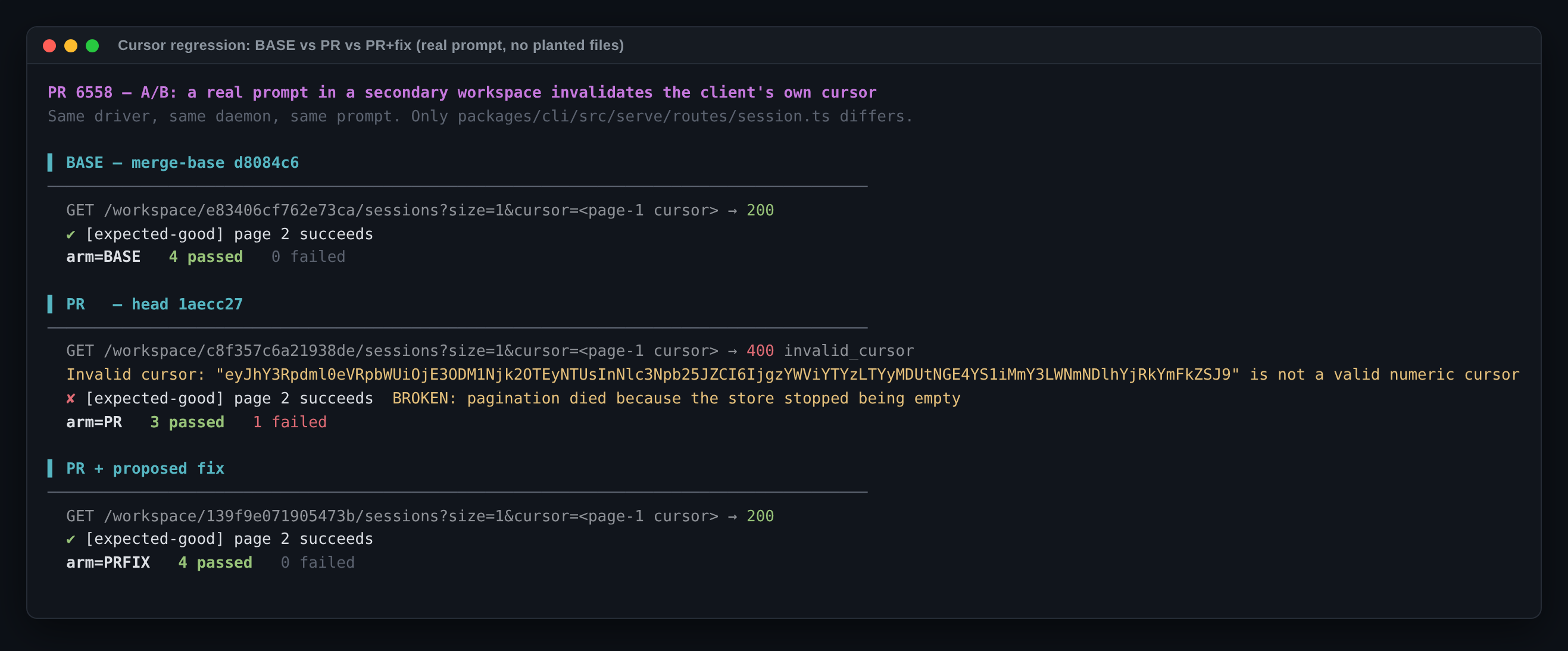Image resolution: width=1568 pixels, height=651 pixels.
Task: Click the yellow minimize window button
Action: point(71,46)
